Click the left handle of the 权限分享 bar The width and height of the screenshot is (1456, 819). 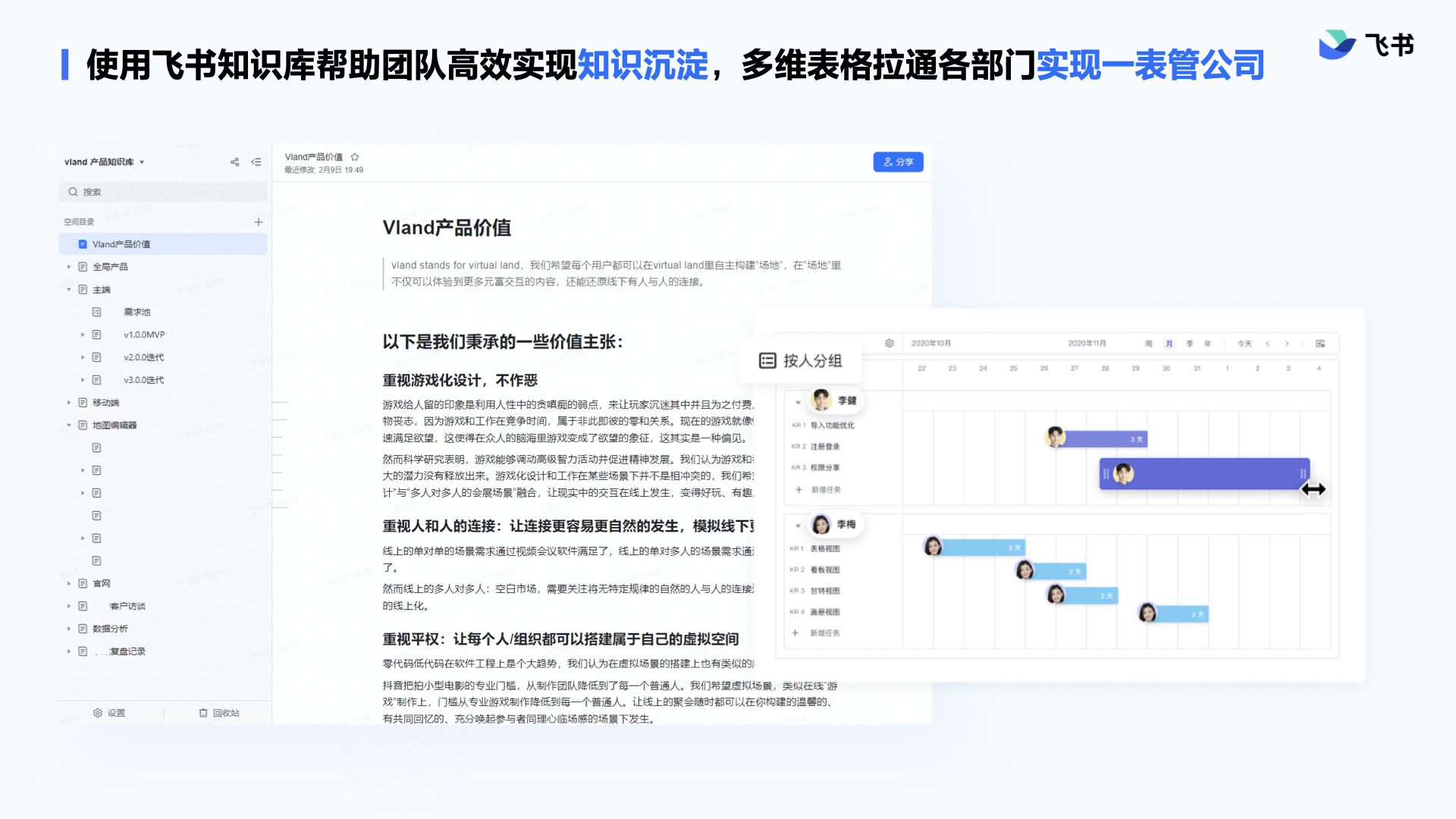point(1106,474)
